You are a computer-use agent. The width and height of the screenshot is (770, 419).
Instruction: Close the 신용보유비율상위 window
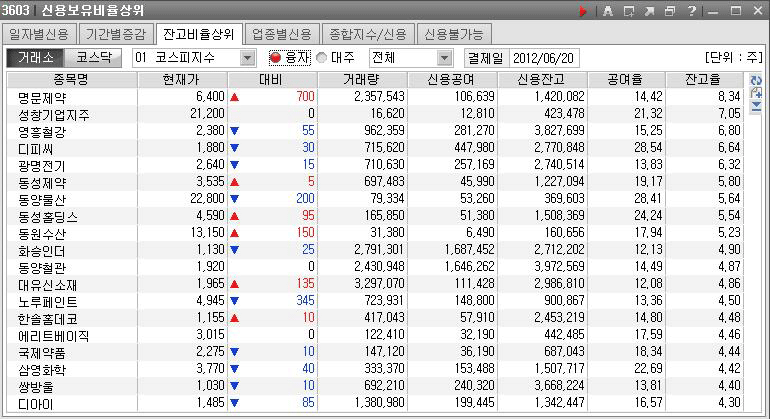tap(758, 11)
